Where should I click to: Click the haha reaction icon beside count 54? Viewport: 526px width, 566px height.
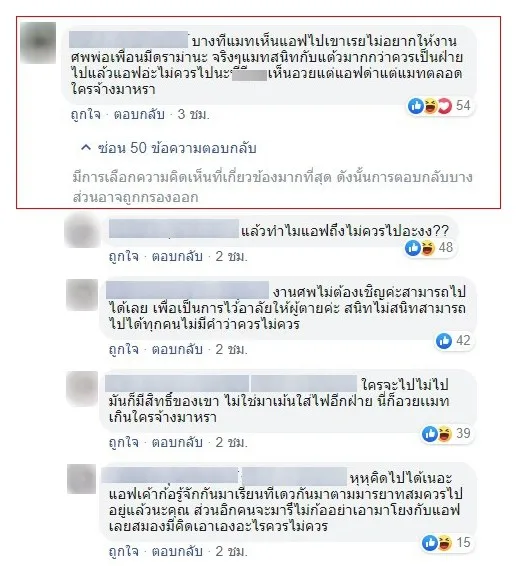click(x=430, y=106)
